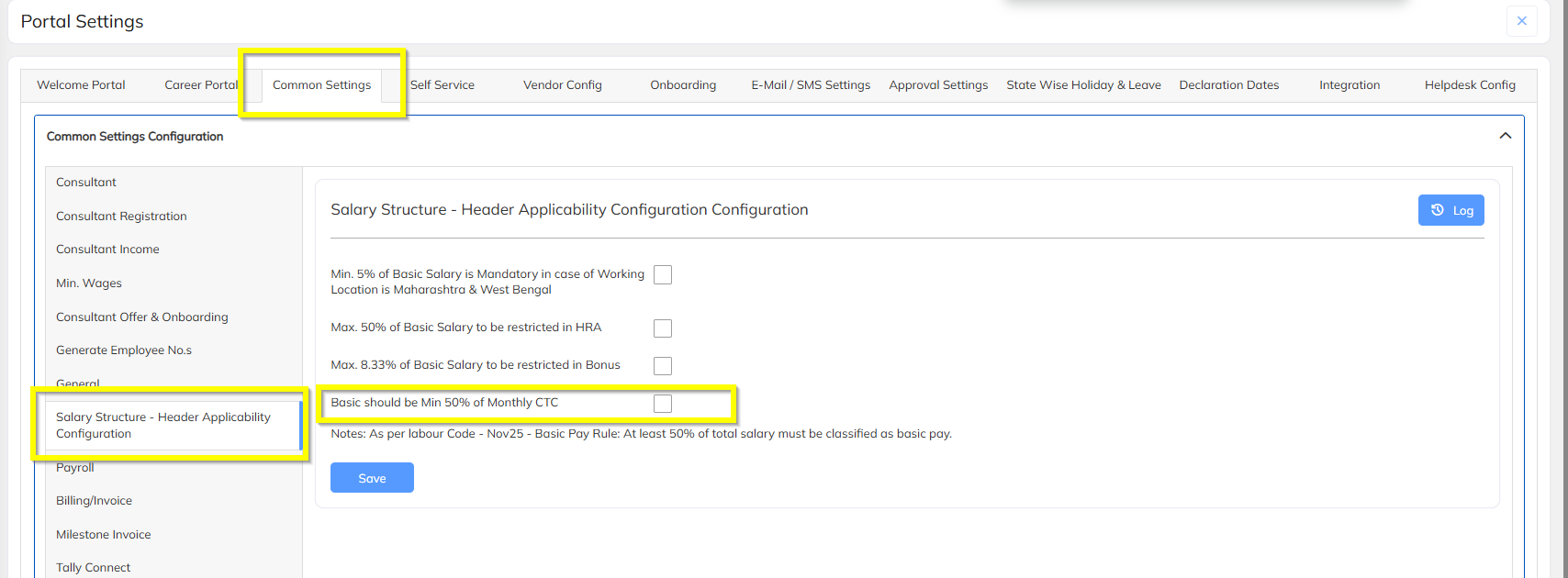1568x578 pixels.
Task: Open Tally Connect in the sidebar
Action: [x=94, y=568]
